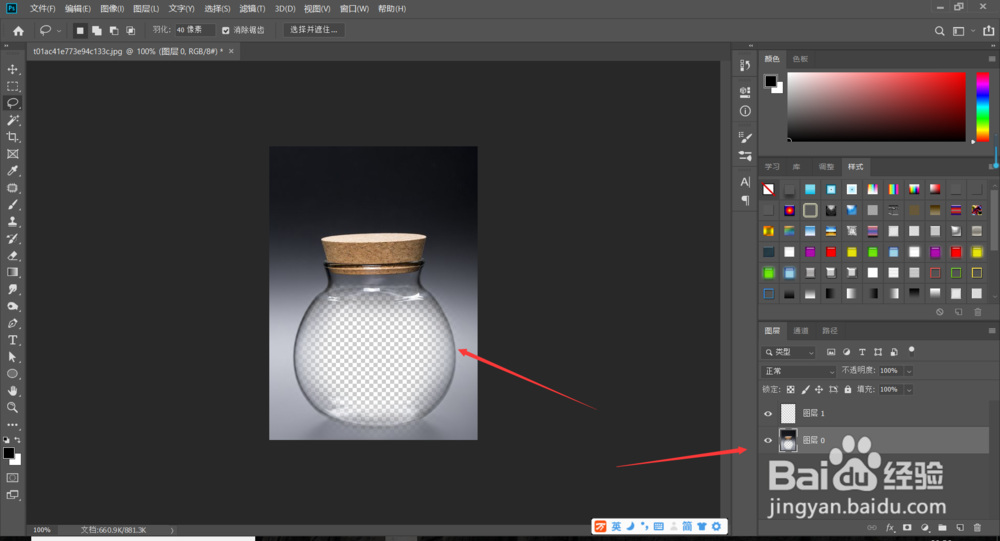
Task: Open the blend mode 正常 dropdown
Action: 799,371
